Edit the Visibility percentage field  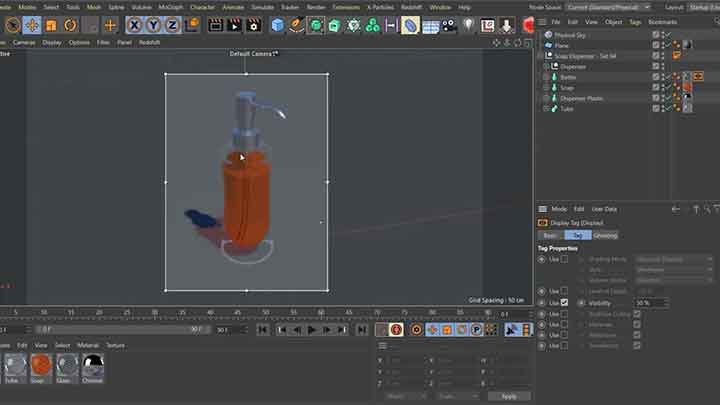tap(649, 303)
